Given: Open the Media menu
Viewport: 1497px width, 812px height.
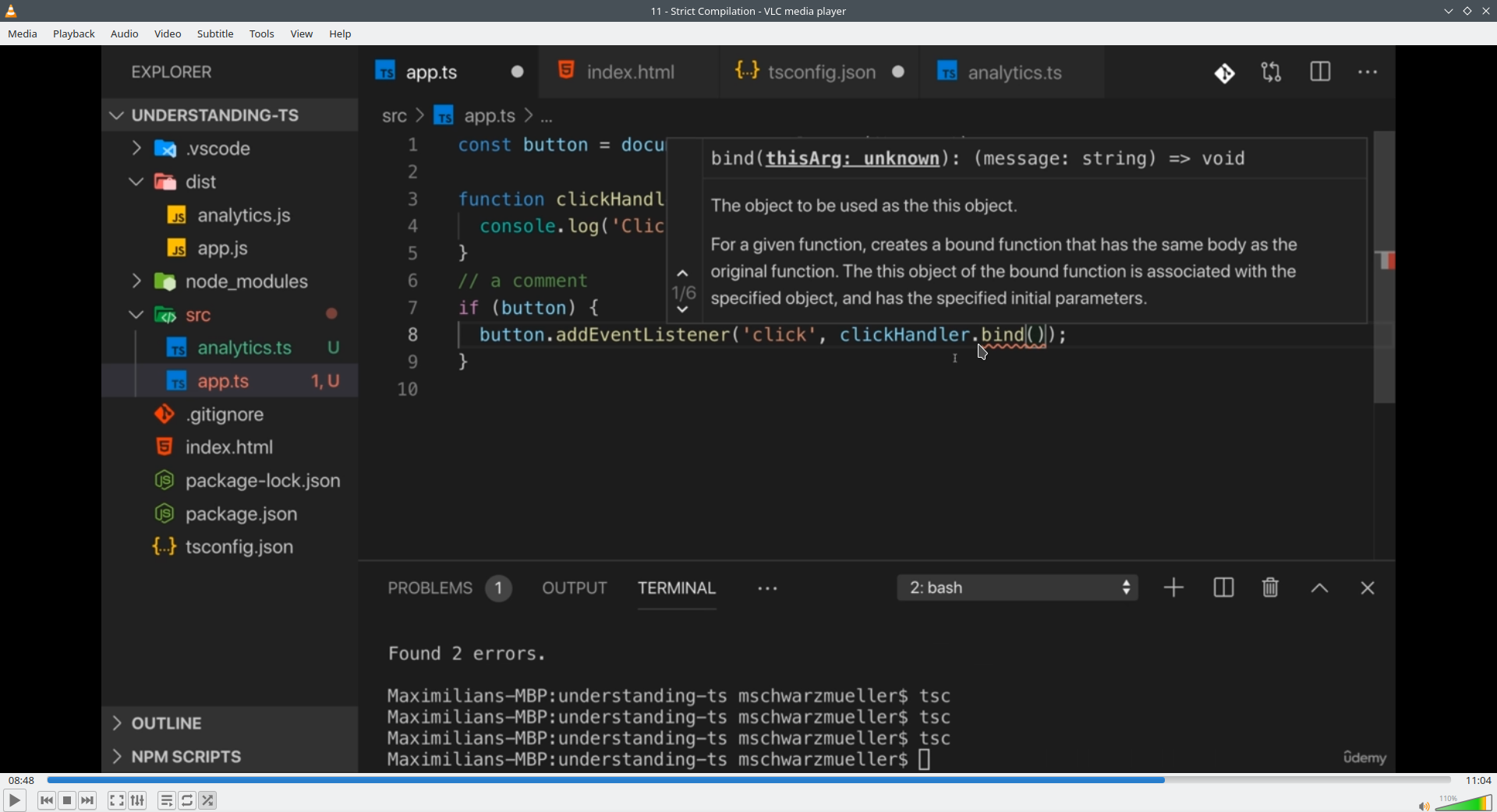Looking at the screenshot, I should [23, 34].
